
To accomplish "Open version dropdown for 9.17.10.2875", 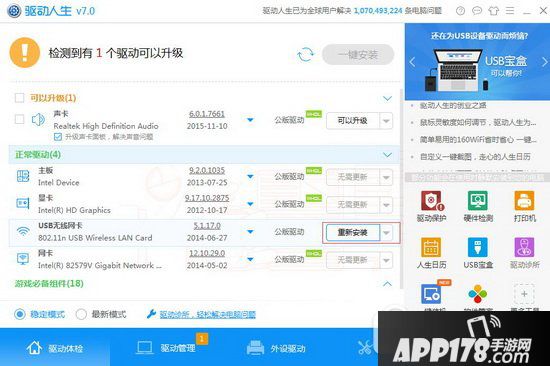I will (250, 204).
